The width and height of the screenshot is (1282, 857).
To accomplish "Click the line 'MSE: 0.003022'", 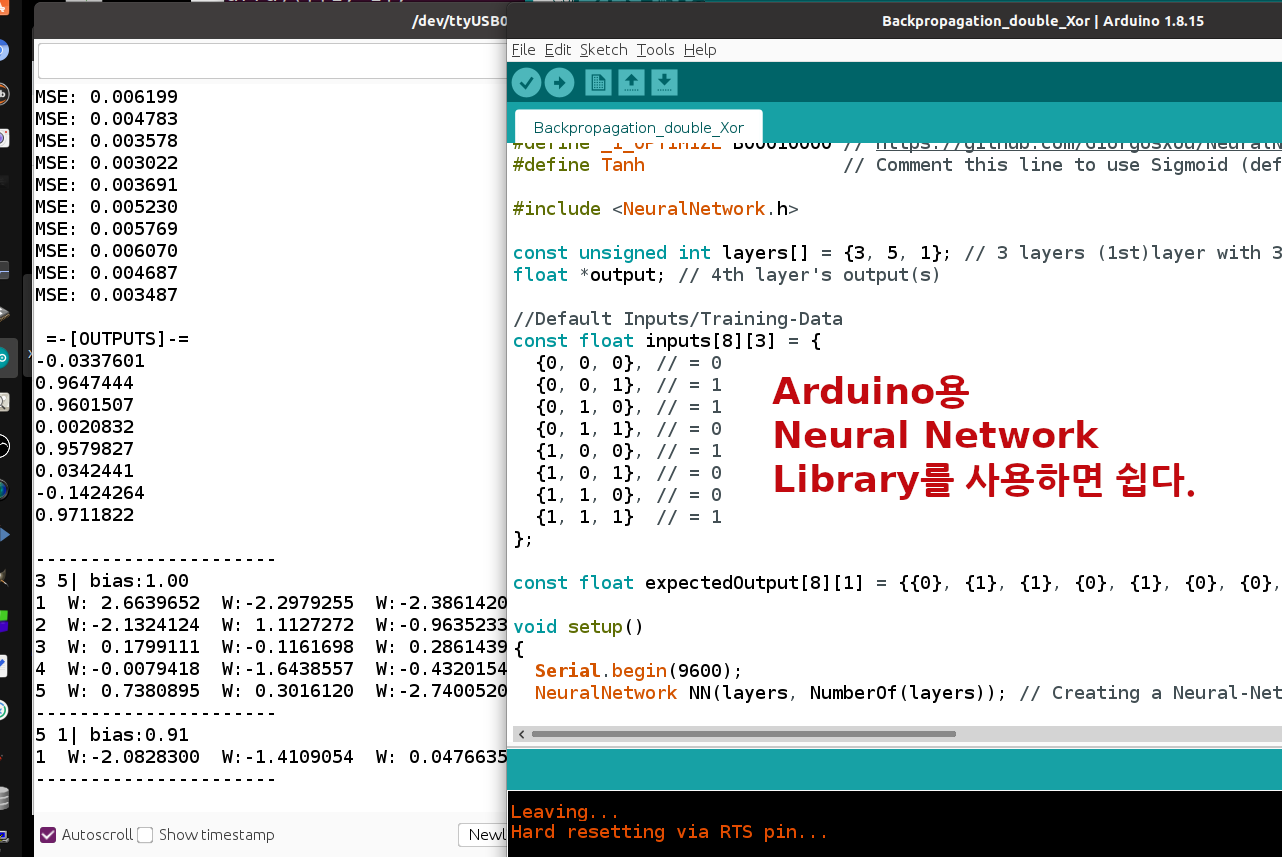I will pos(106,163).
